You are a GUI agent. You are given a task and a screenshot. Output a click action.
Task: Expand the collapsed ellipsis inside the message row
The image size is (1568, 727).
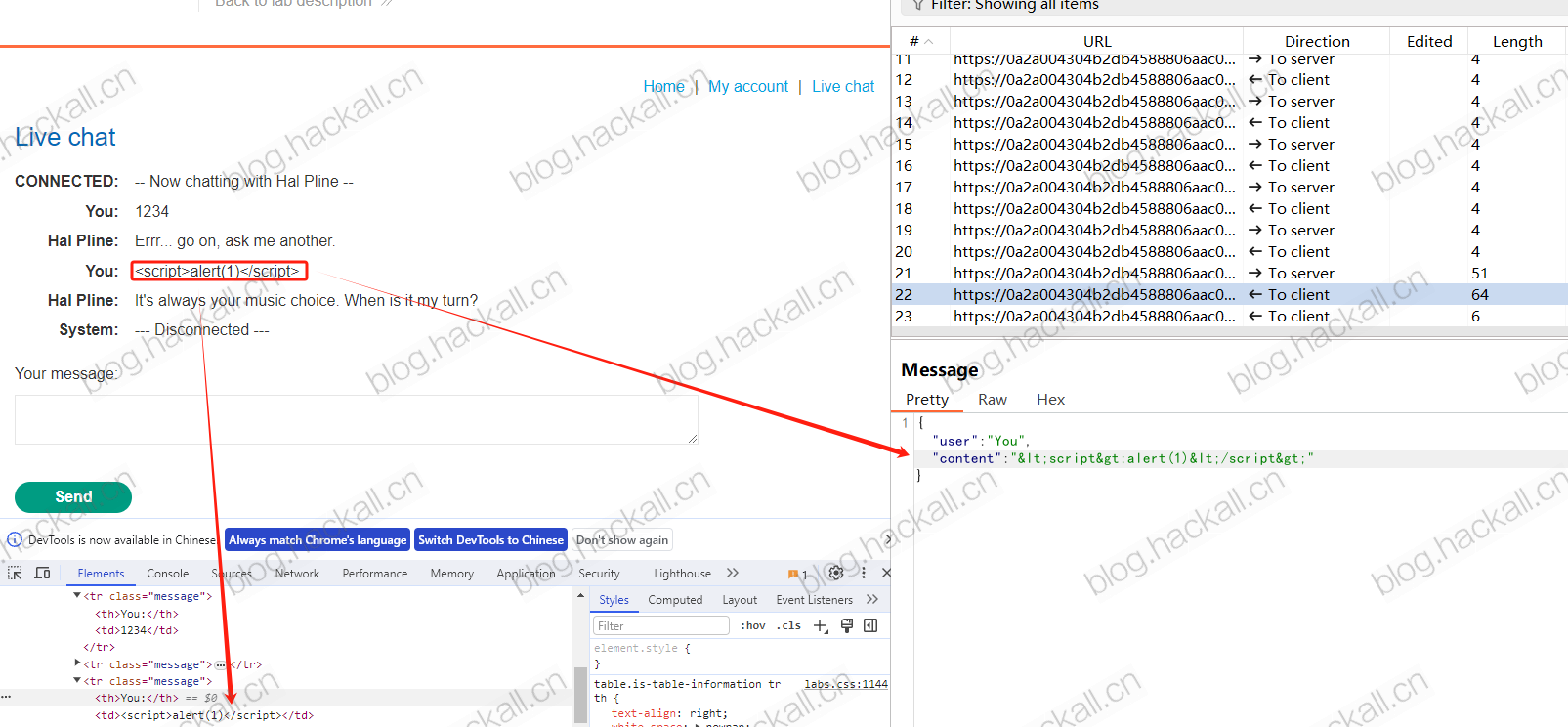coord(221,664)
